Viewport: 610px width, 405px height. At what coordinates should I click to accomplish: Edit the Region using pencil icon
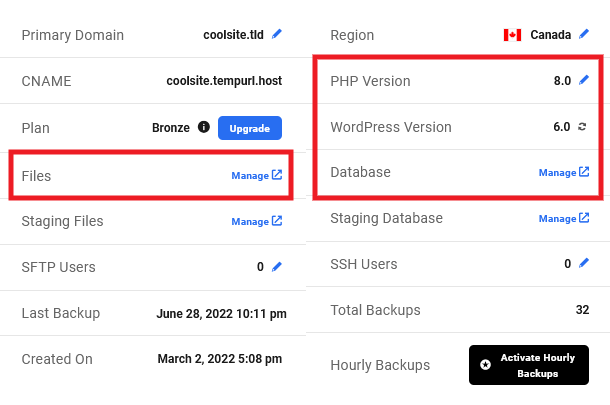pos(584,34)
